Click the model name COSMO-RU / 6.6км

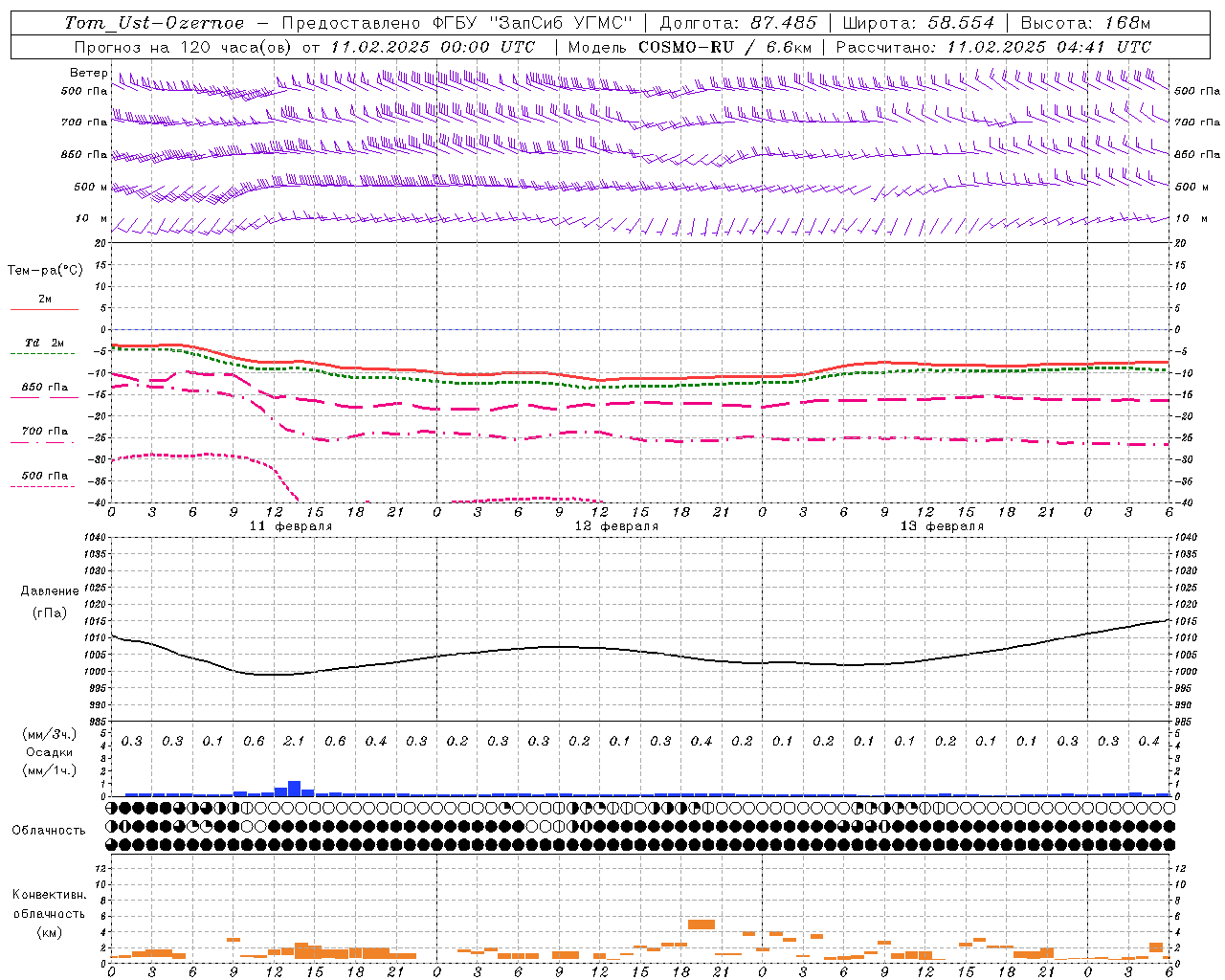coord(725,47)
